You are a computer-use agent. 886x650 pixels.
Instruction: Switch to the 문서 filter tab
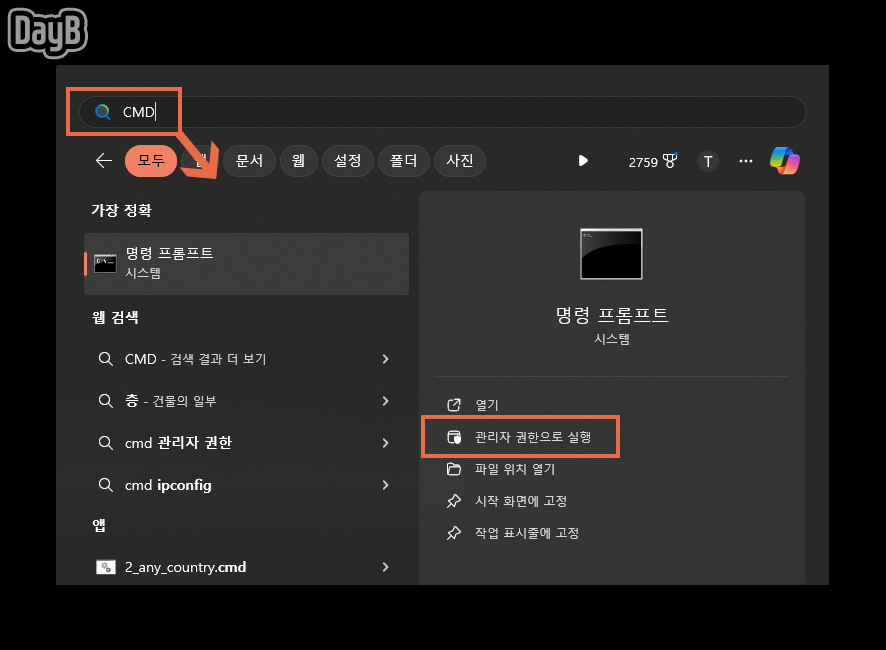[x=249, y=161]
